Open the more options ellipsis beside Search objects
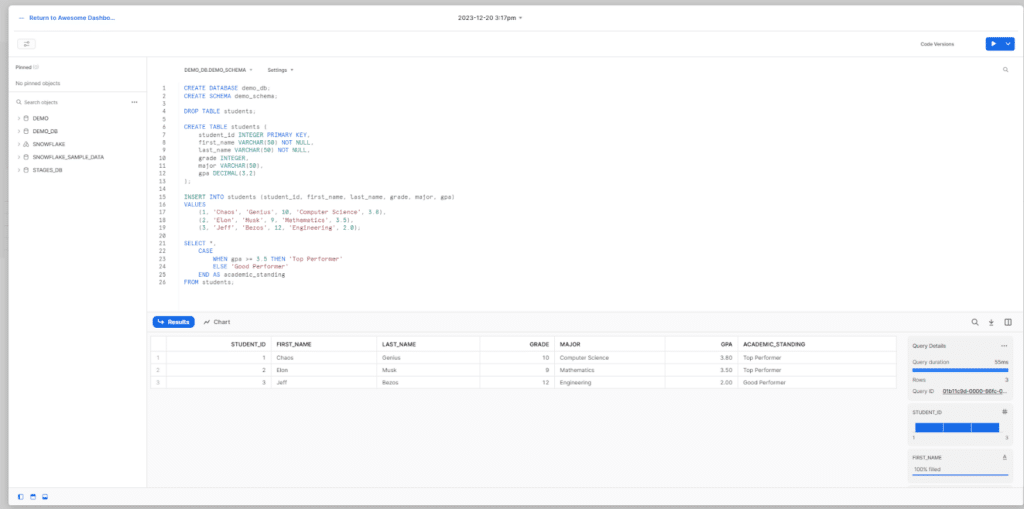This screenshot has width=1024, height=509. point(135,102)
